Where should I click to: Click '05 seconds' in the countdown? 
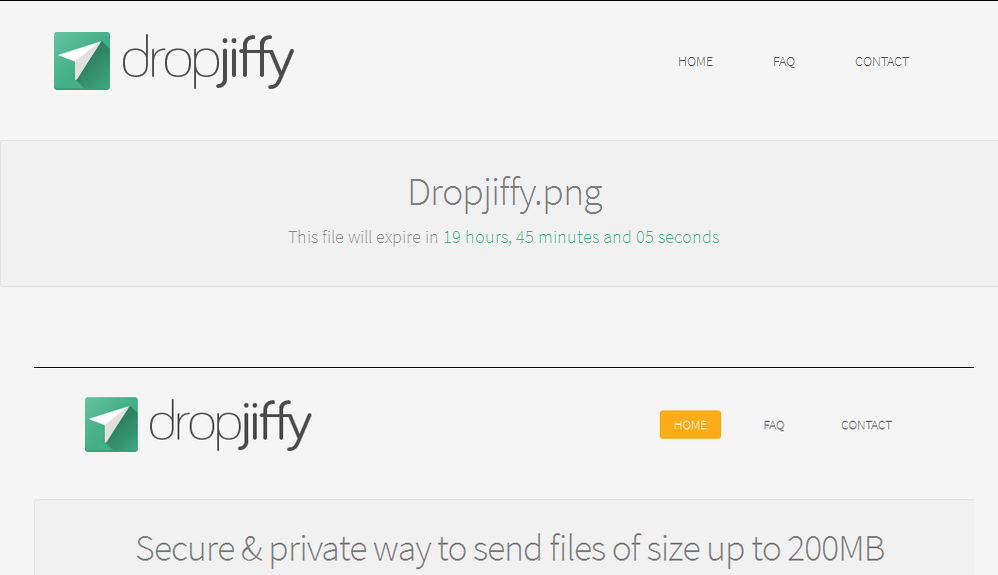click(678, 237)
